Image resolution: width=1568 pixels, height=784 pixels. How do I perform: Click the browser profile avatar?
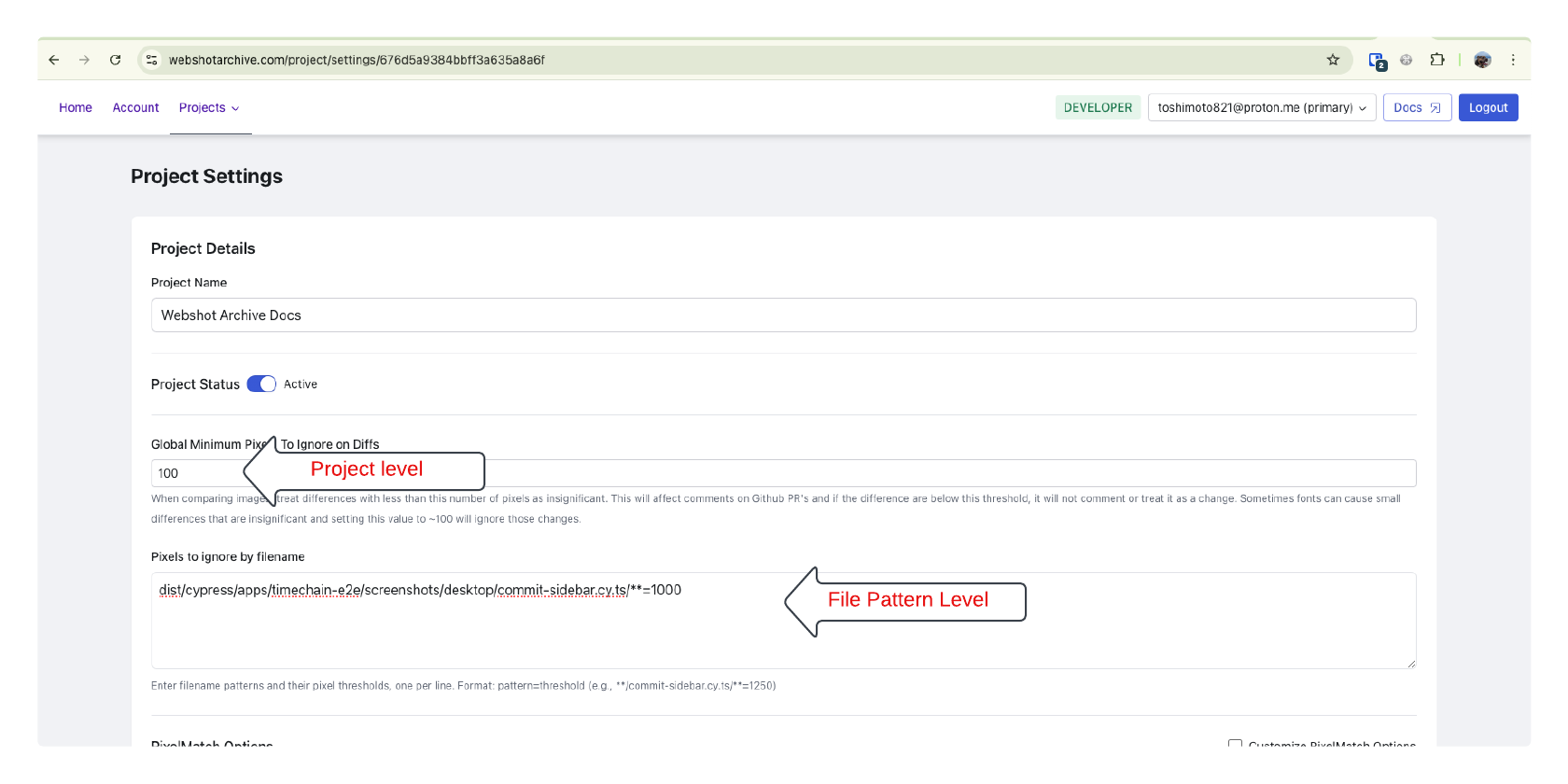(1482, 60)
